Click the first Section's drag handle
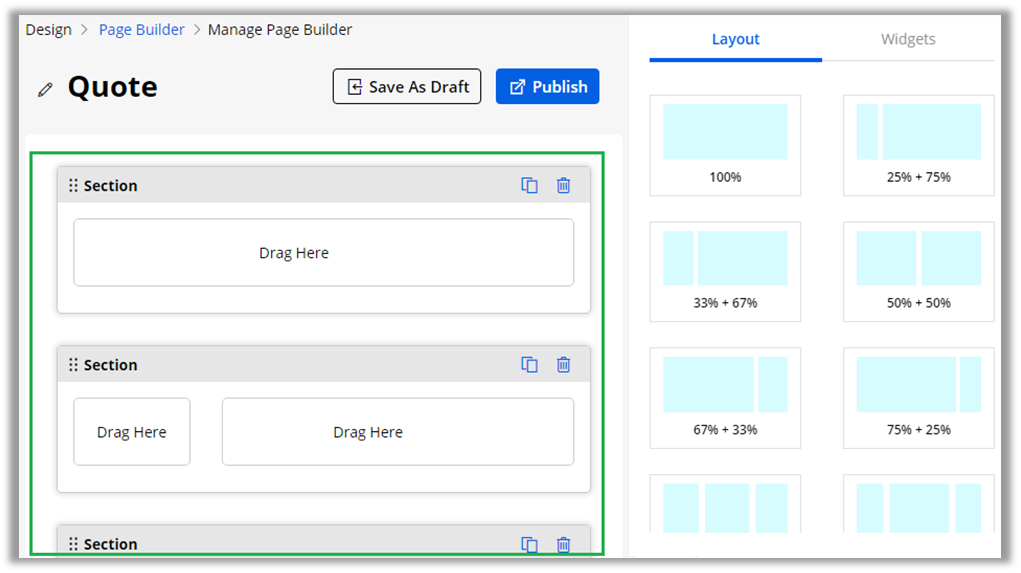 (x=73, y=185)
